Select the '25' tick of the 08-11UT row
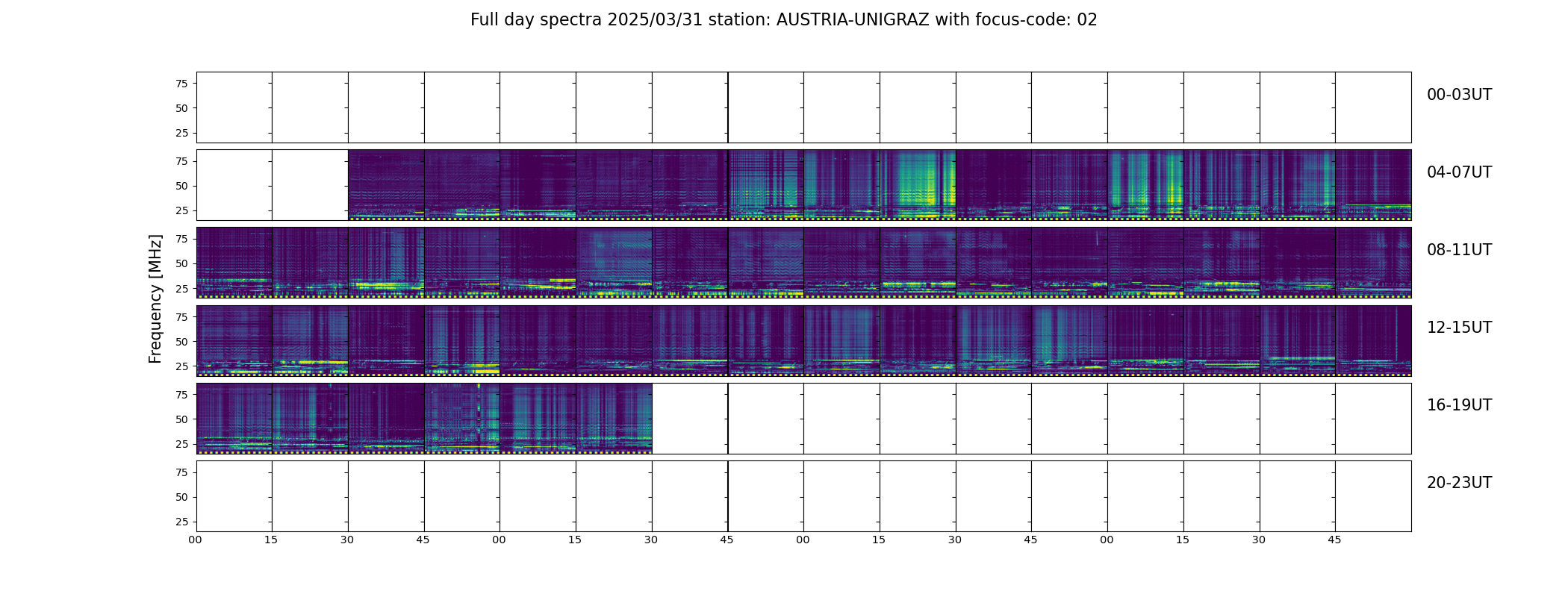The width and height of the screenshot is (1568, 597). coord(181,288)
